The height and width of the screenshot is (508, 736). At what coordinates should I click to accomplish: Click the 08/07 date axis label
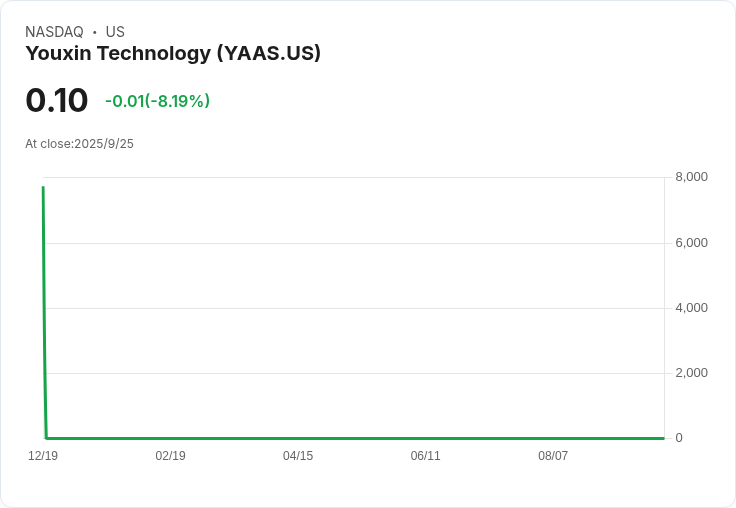[553, 456]
